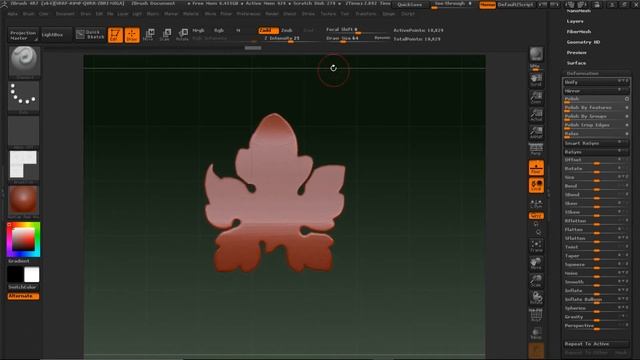Activate Edit mode button
This screenshot has height=360, width=640.
pos(116,35)
